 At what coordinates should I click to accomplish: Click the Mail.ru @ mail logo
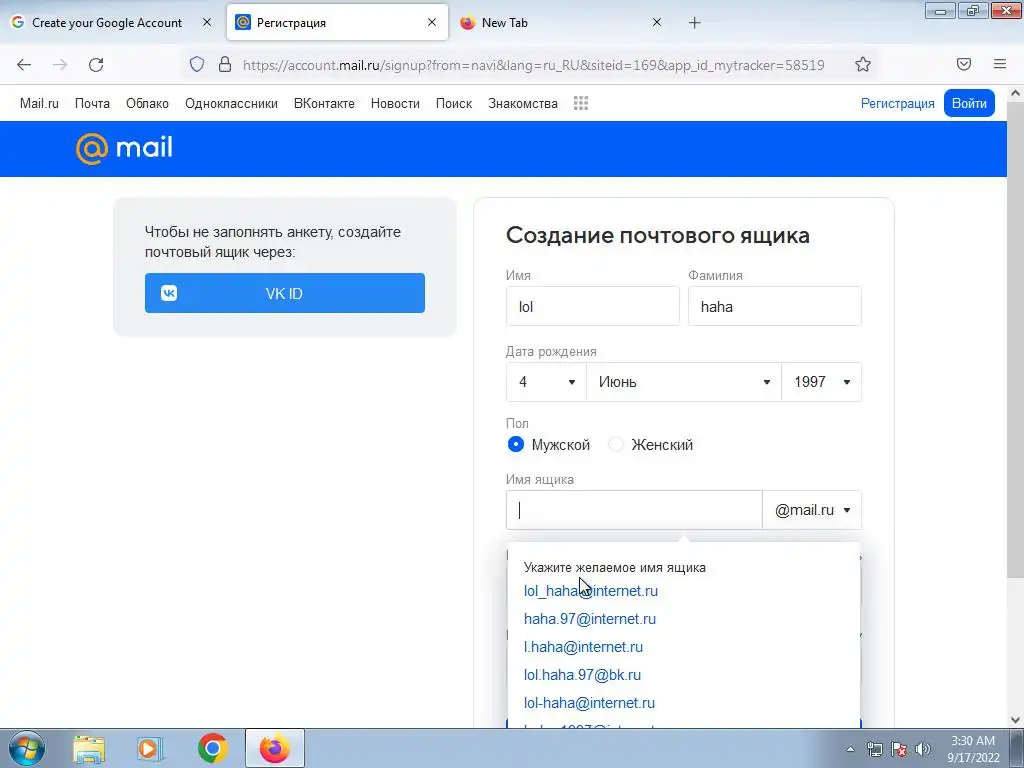[124, 148]
